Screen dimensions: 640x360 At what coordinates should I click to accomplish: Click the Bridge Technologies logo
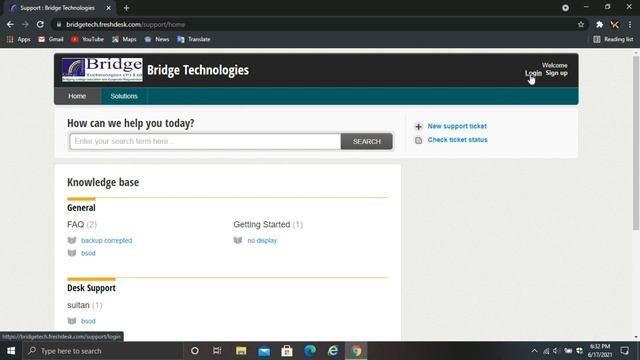(x=102, y=70)
